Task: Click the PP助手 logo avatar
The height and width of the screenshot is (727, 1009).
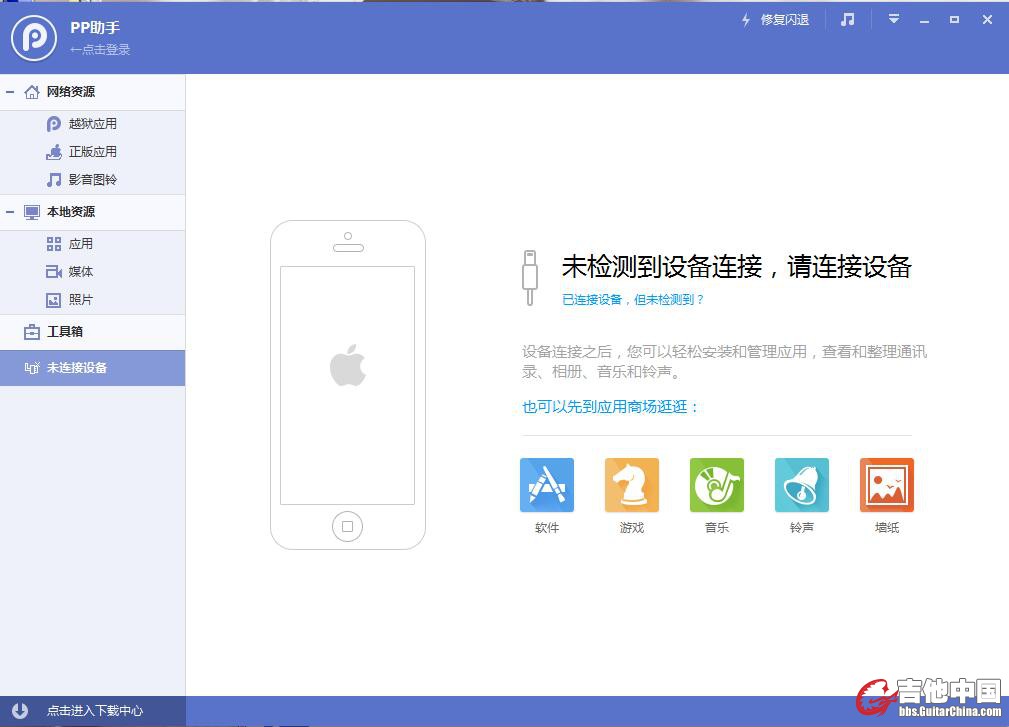Action: pos(34,38)
